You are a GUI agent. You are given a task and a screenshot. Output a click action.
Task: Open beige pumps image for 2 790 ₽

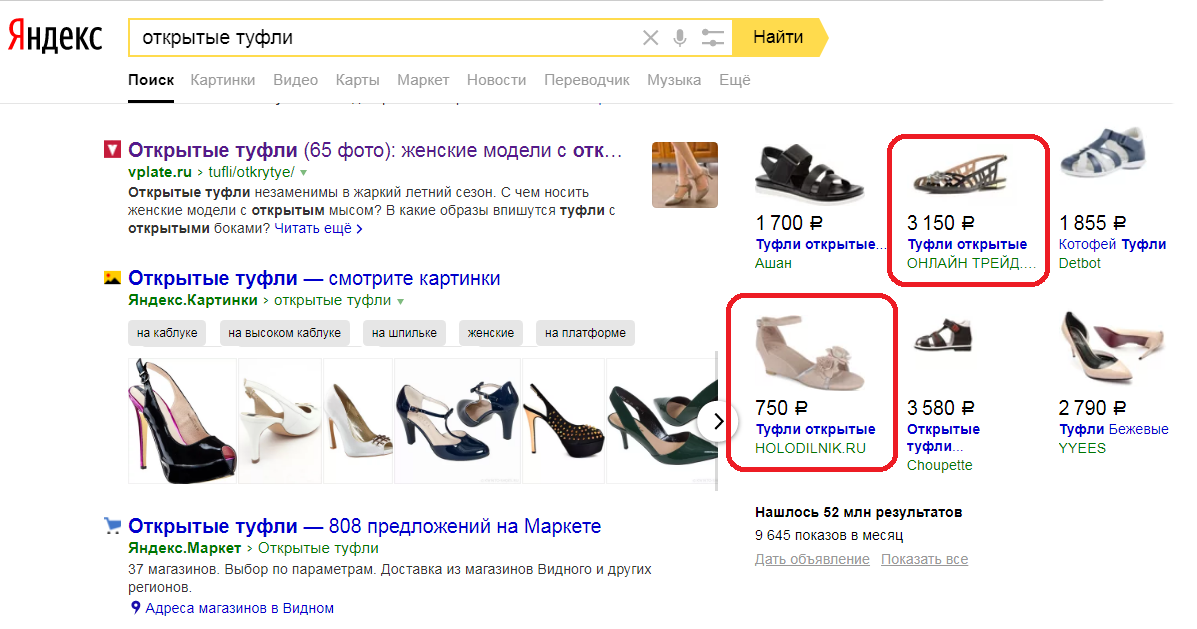point(1113,347)
